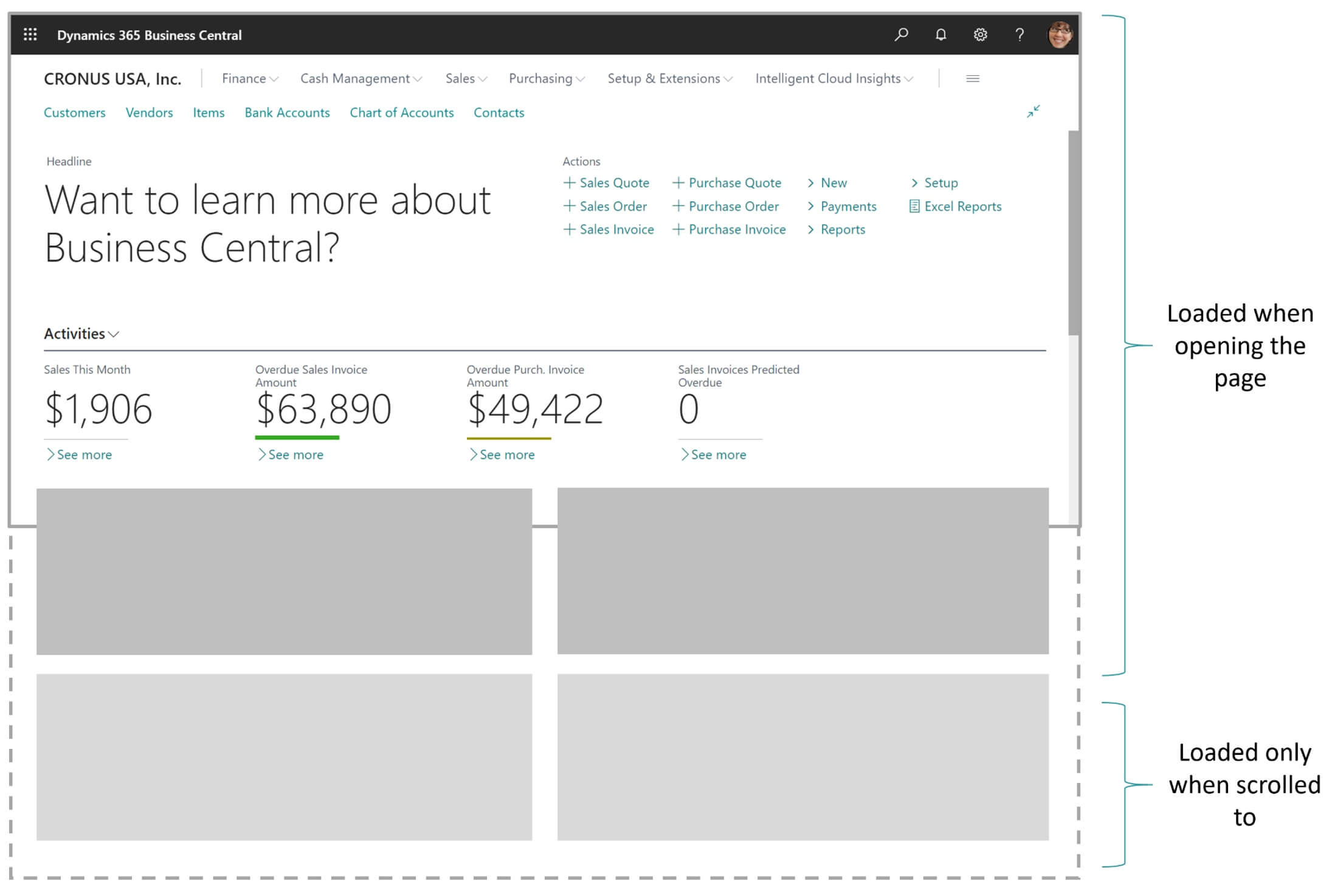Open the hamburger more menu icon
The height and width of the screenshot is (896, 1329).
coord(973,78)
